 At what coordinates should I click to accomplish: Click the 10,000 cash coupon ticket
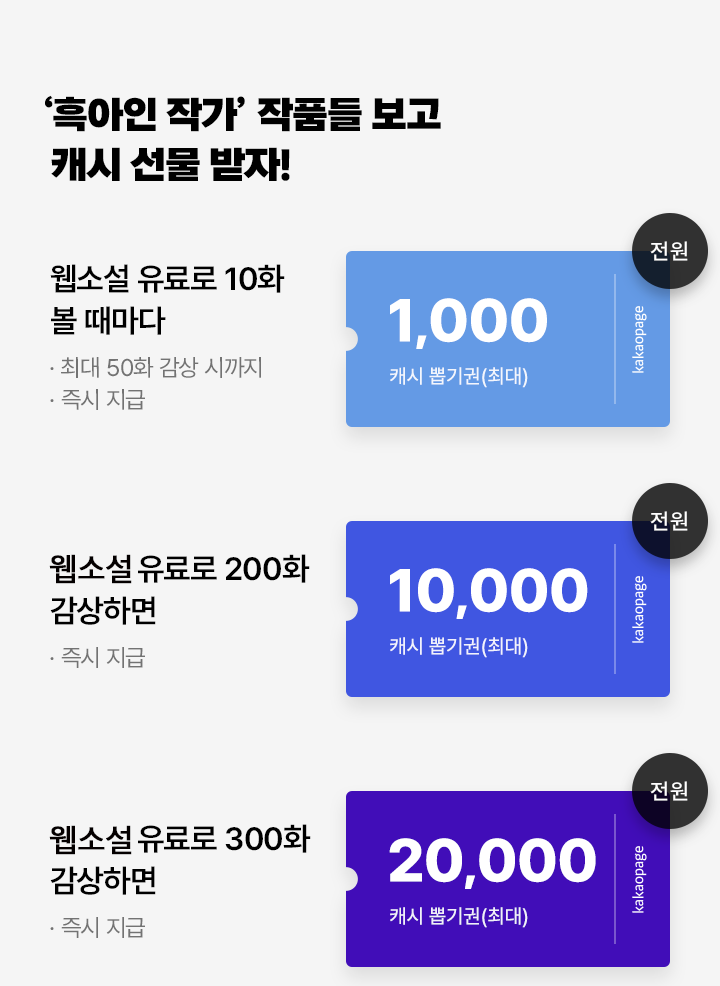(508, 609)
